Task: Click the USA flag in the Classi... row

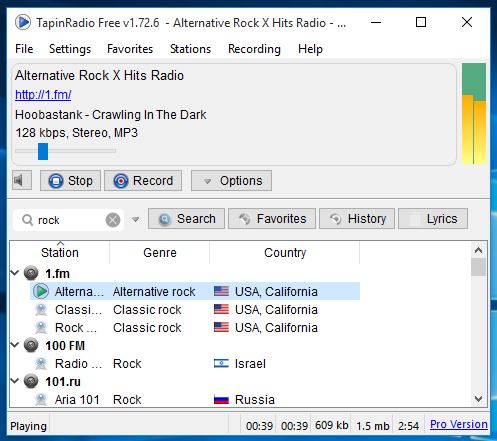Action: tap(221, 310)
